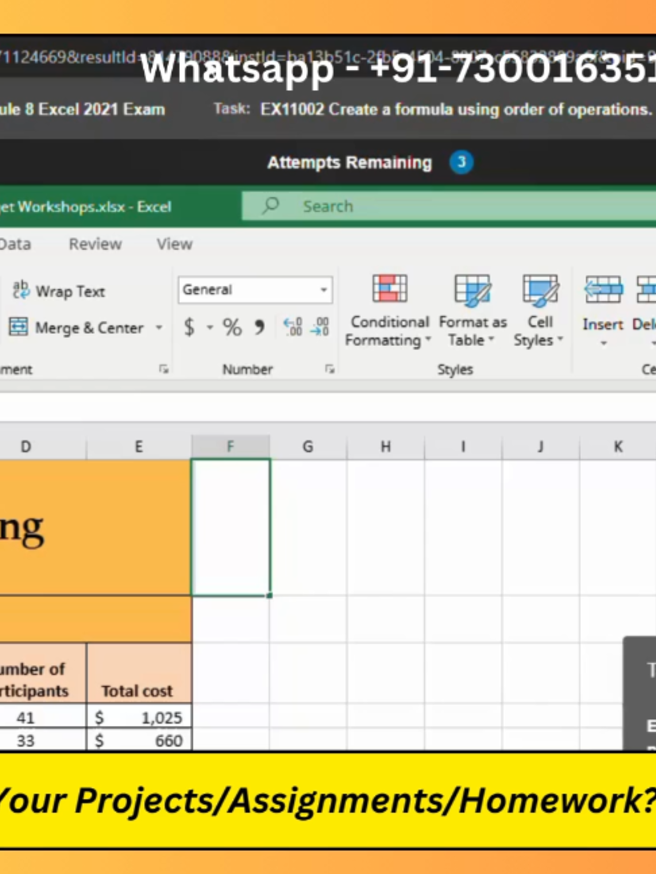The width and height of the screenshot is (656, 874).
Task: Select column H header
Action: click(x=385, y=446)
